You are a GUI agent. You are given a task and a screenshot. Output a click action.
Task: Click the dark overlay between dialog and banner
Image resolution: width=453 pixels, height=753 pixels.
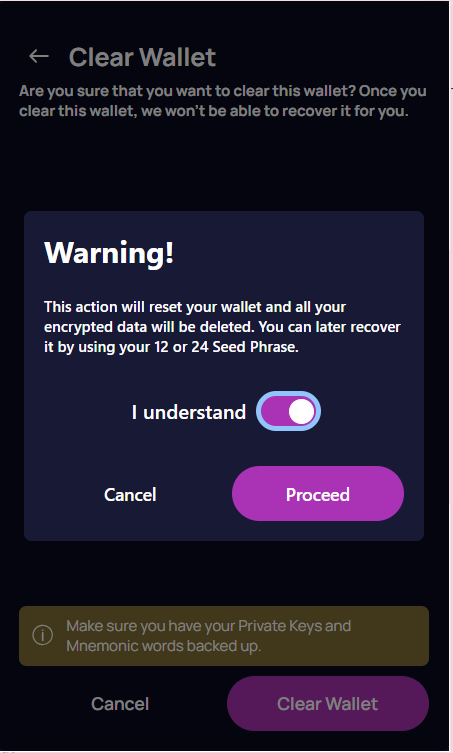tap(224, 573)
